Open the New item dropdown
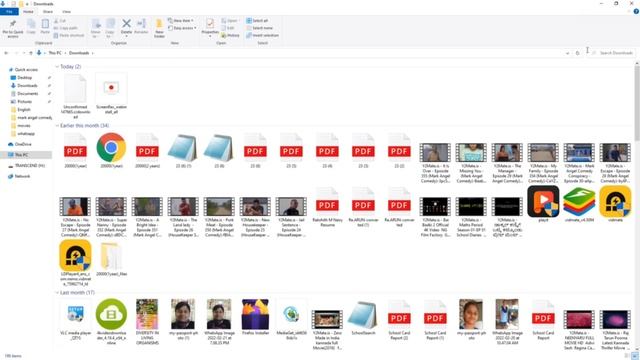The height and width of the screenshot is (360, 640). tap(181, 21)
